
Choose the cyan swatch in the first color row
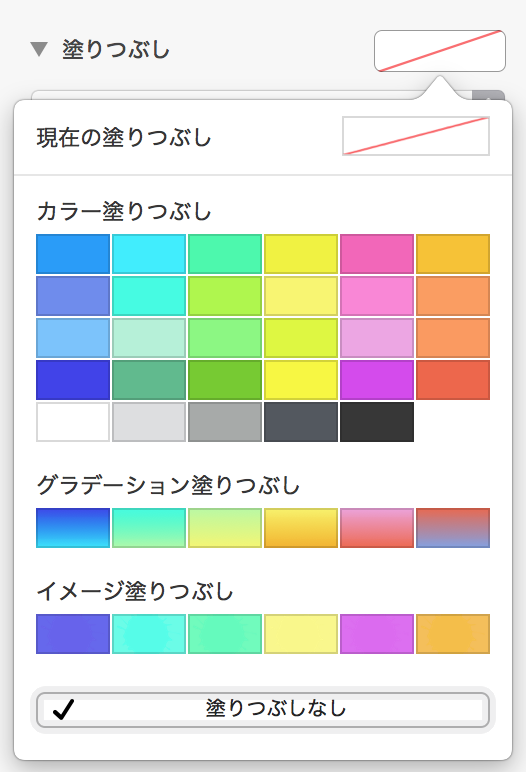tap(149, 254)
